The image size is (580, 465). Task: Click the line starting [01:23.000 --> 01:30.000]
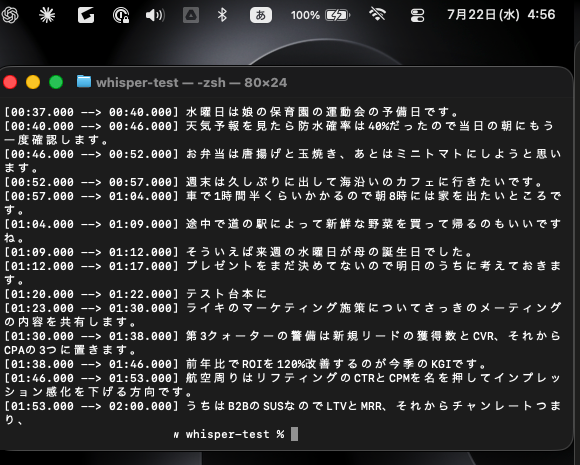click(x=283, y=308)
